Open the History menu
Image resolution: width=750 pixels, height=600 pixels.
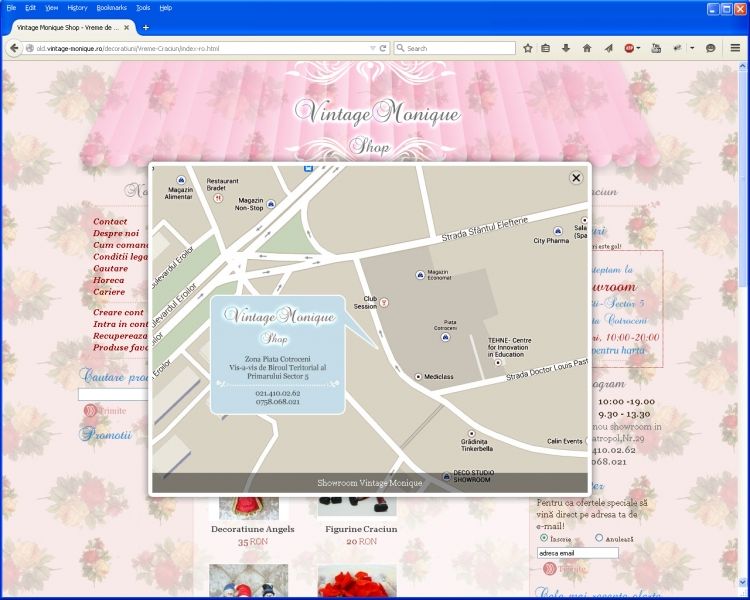[77, 7]
